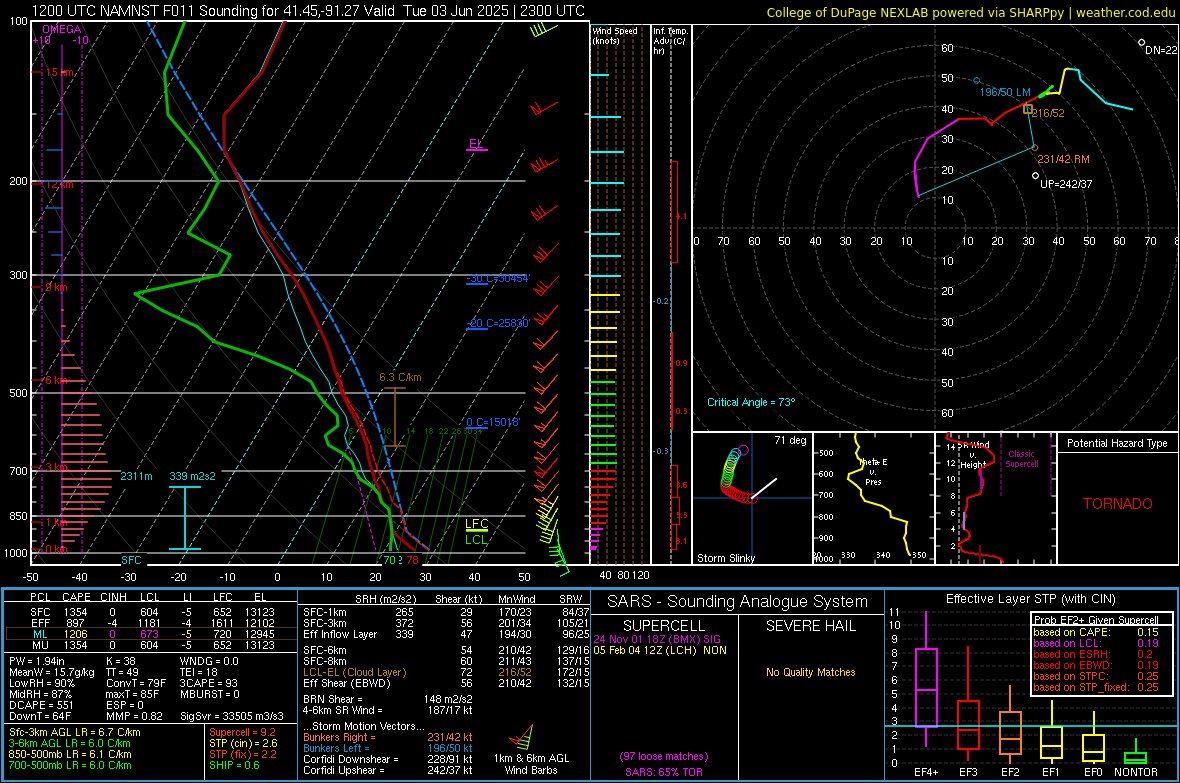The image size is (1180, 783).
Task: Click the 71 deg slinky tilt value
Action: pyautogui.click(x=790, y=440)
